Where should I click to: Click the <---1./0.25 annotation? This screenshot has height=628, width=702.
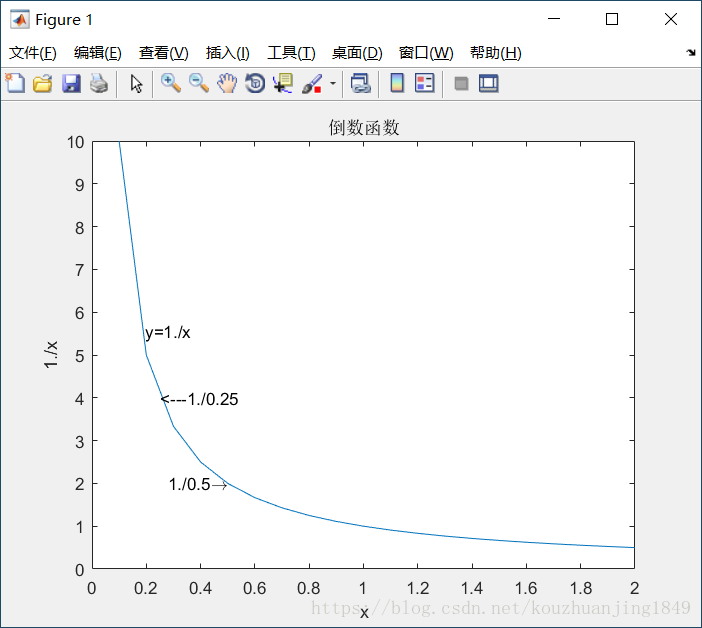point(200,399)
